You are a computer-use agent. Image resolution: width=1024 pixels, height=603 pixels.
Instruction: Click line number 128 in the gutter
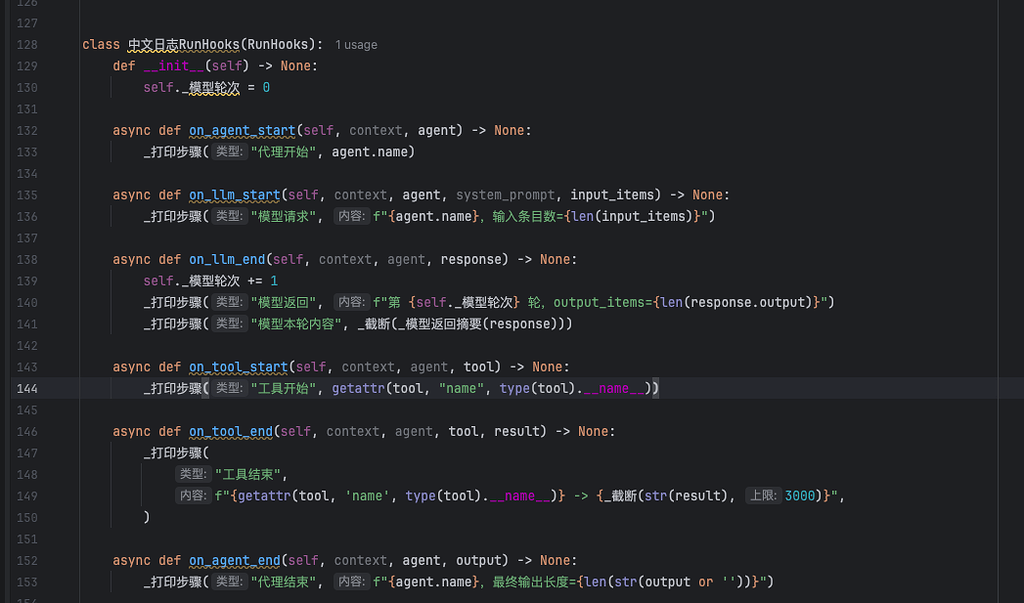coord(27,45)
